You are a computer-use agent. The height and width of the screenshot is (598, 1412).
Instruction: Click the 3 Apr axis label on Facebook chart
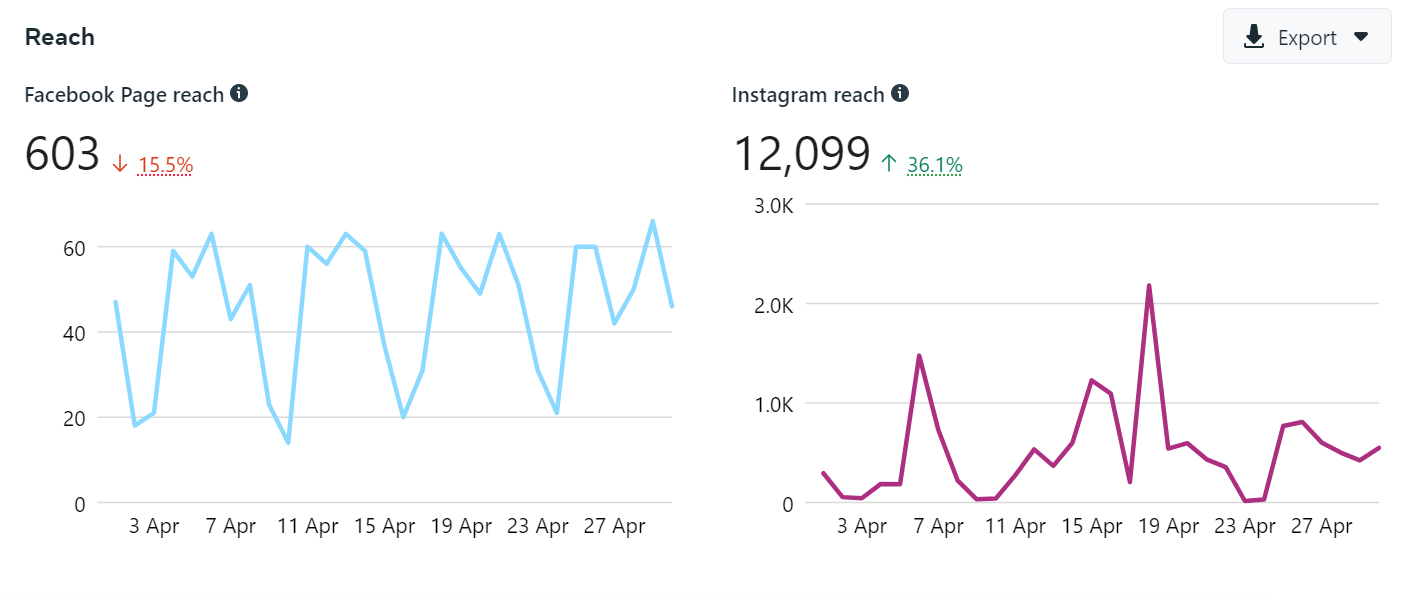tap(155, 525)
